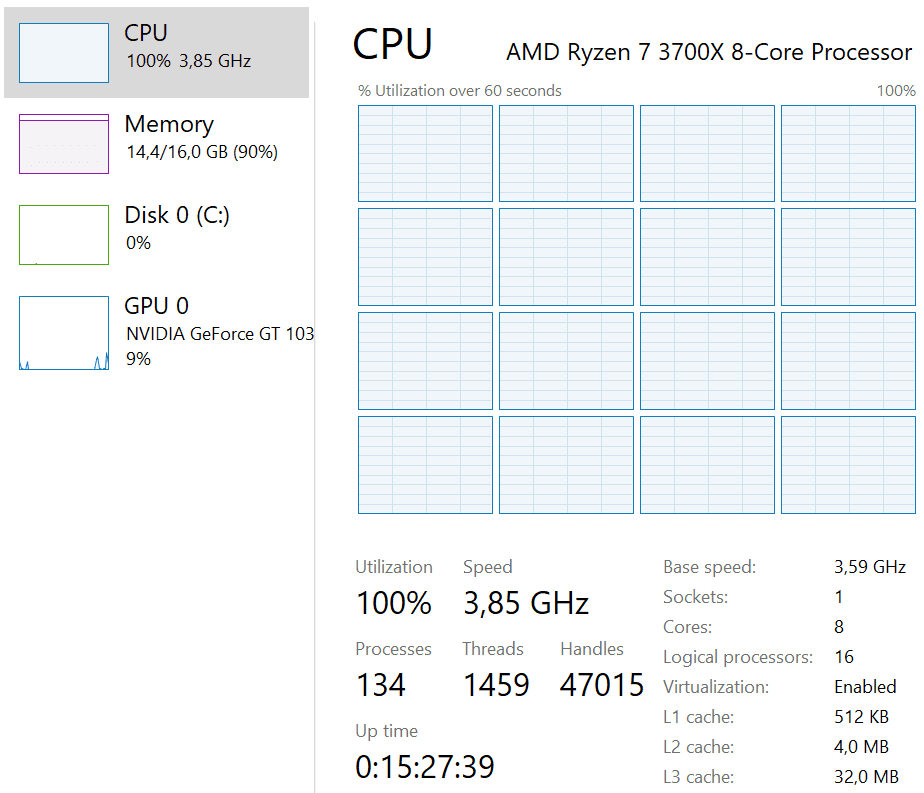Click the '% Utilization over 60 seconds' label
This screenshot has height=793, width=924.
click(460, 91)
